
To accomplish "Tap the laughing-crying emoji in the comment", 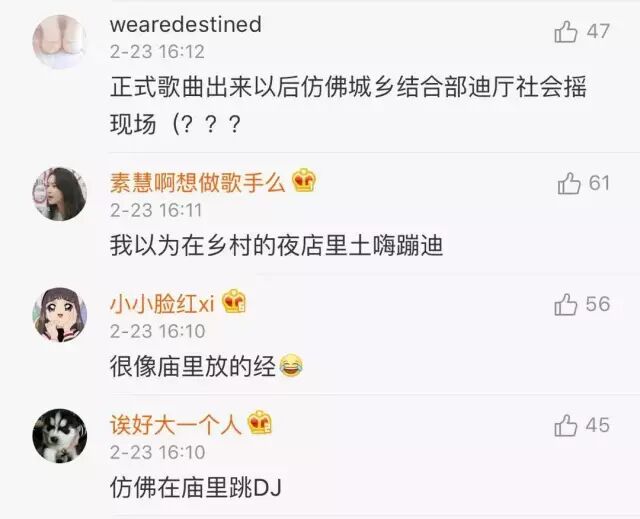I will coord(291,366).
